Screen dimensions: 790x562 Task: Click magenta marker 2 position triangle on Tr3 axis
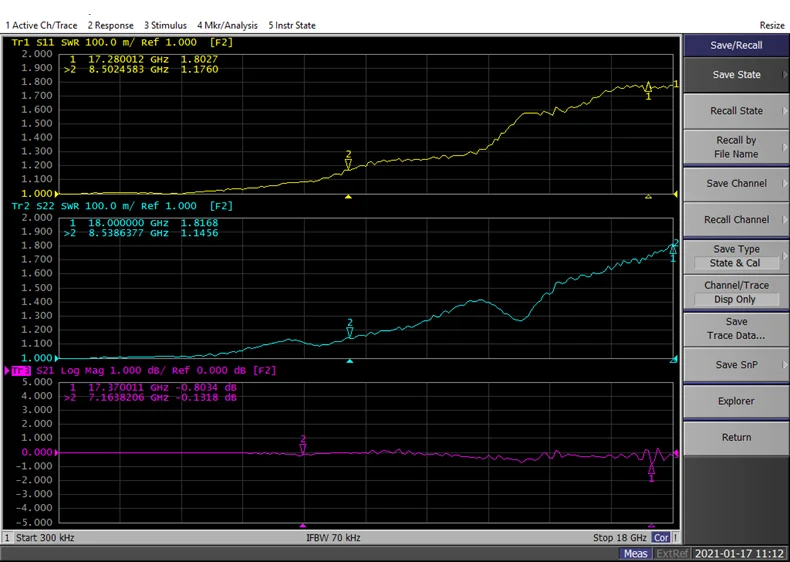click(303, 525)
